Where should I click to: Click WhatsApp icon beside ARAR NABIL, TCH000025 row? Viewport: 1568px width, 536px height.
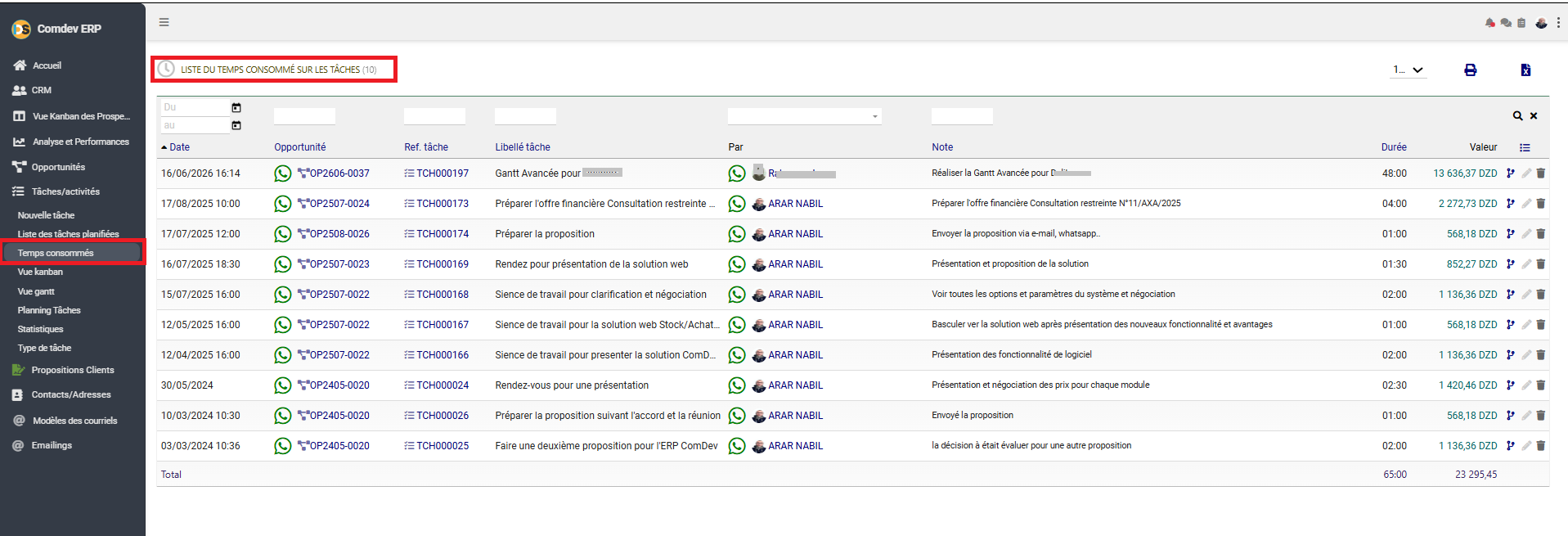[737, 446]
